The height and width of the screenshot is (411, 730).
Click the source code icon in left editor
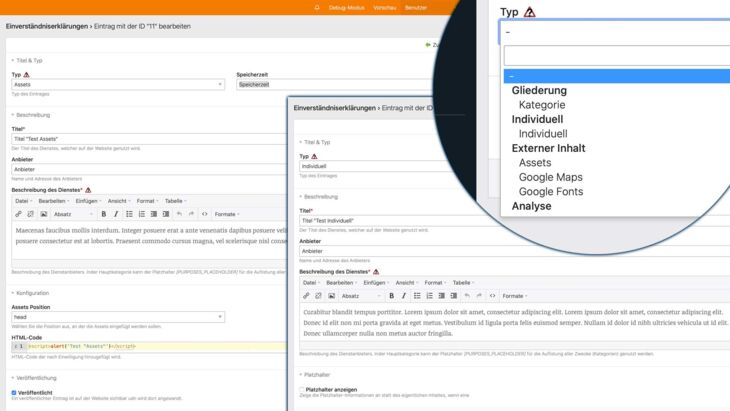pyautogui.click(x=204, y=214)
